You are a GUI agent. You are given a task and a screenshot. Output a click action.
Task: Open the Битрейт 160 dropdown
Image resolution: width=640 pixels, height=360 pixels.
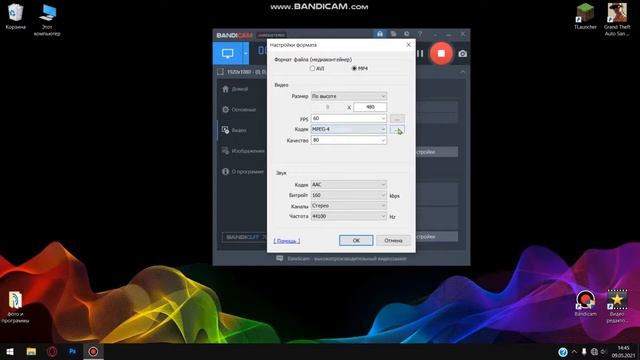[349, 195]
